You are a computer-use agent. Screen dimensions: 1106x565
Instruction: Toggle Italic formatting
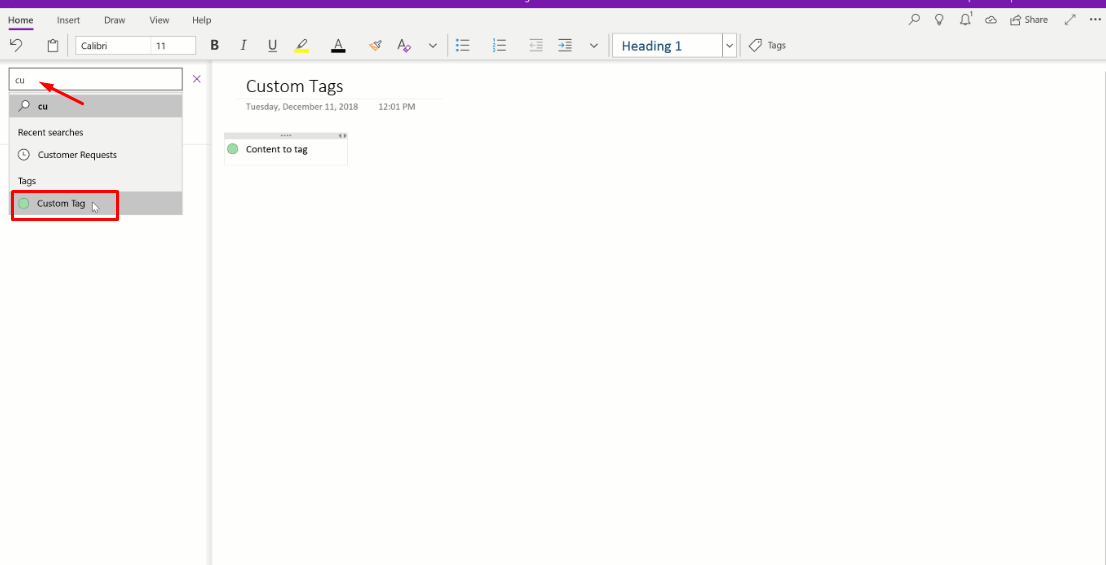(x=243, y=46)
